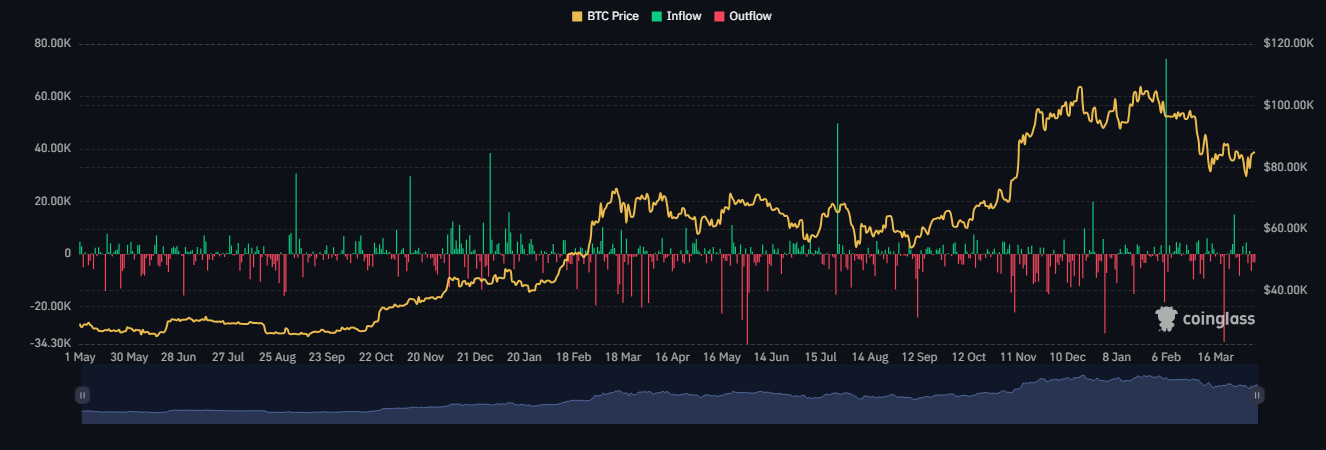Click the '6 Feb' date label
The width and height of the screenshot is (1326, 450).
1166,357
